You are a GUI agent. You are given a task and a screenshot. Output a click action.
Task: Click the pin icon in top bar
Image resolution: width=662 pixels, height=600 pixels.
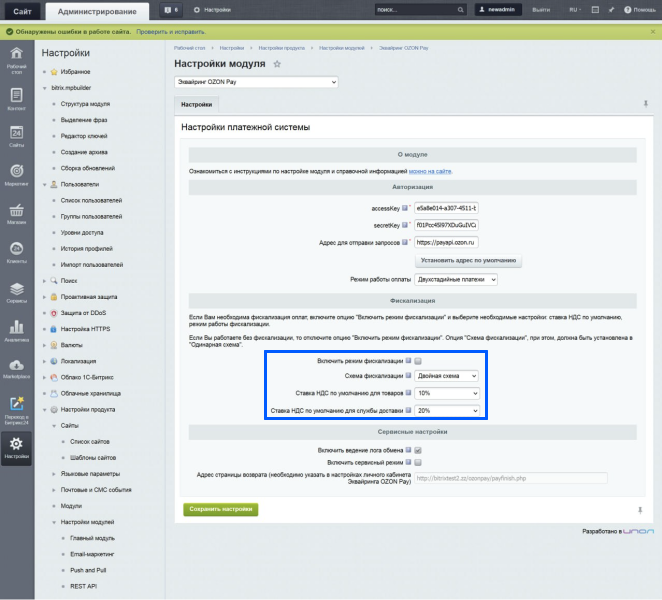pyautogui.click(x=611, y=10)
